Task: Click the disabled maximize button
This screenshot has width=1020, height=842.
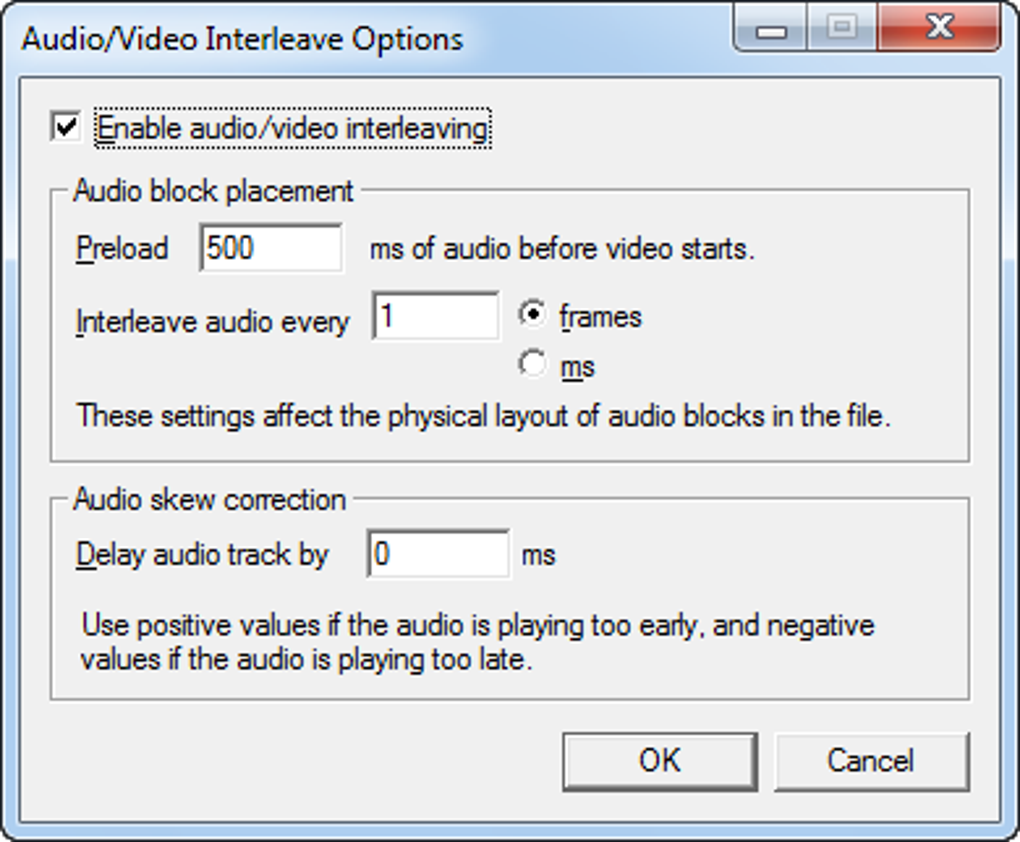Action: pos(842,28)
